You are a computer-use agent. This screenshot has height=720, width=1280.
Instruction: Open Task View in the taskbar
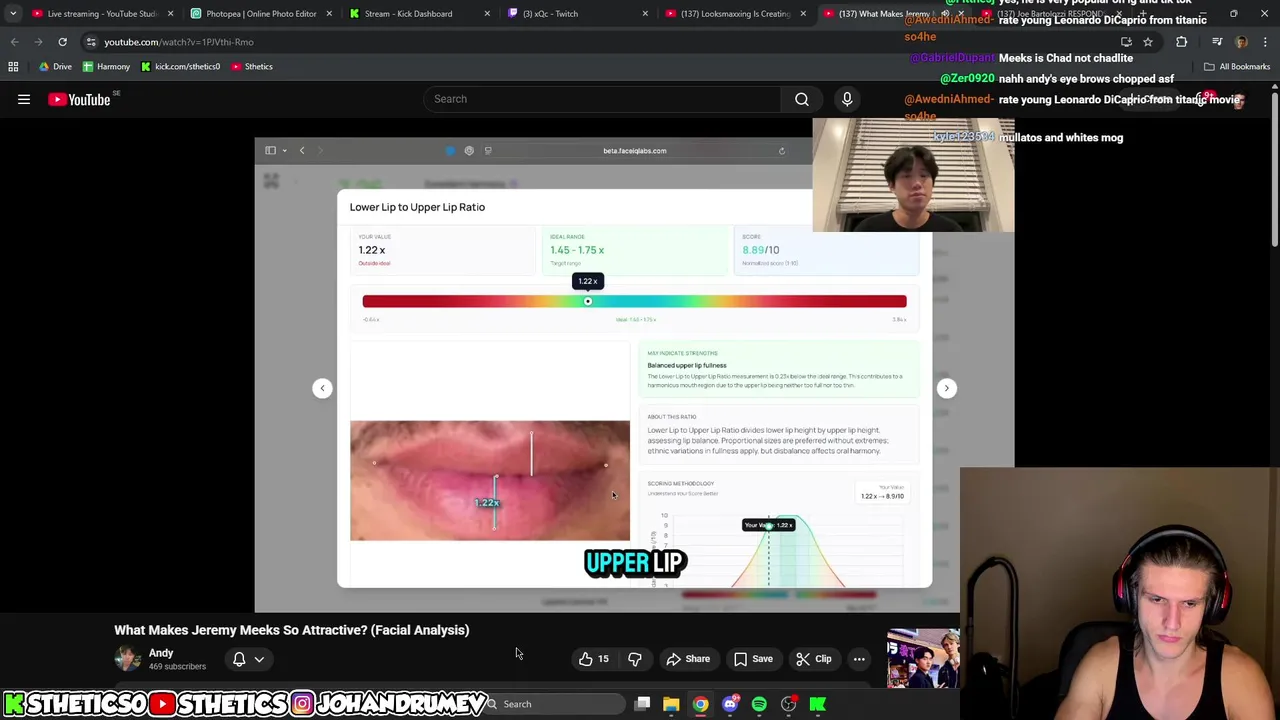(642, 704)
